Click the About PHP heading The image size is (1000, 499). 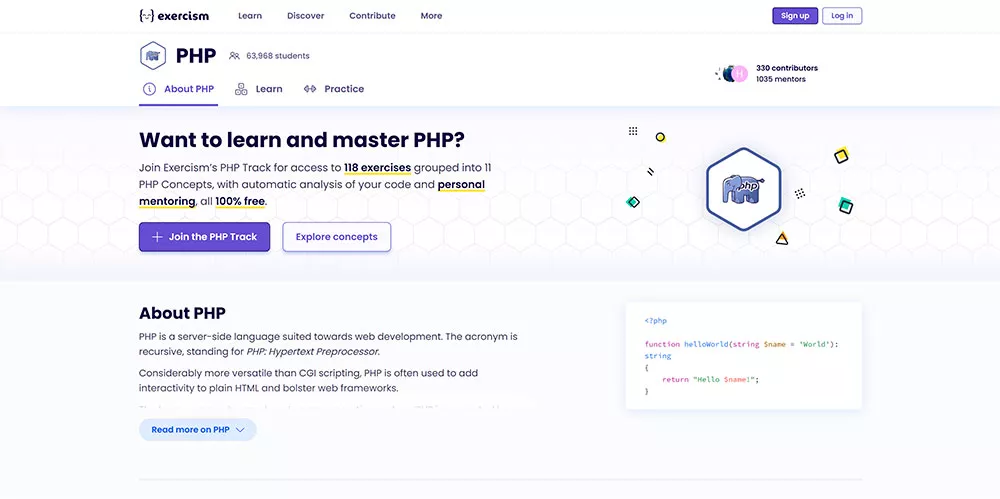(182, 313)
